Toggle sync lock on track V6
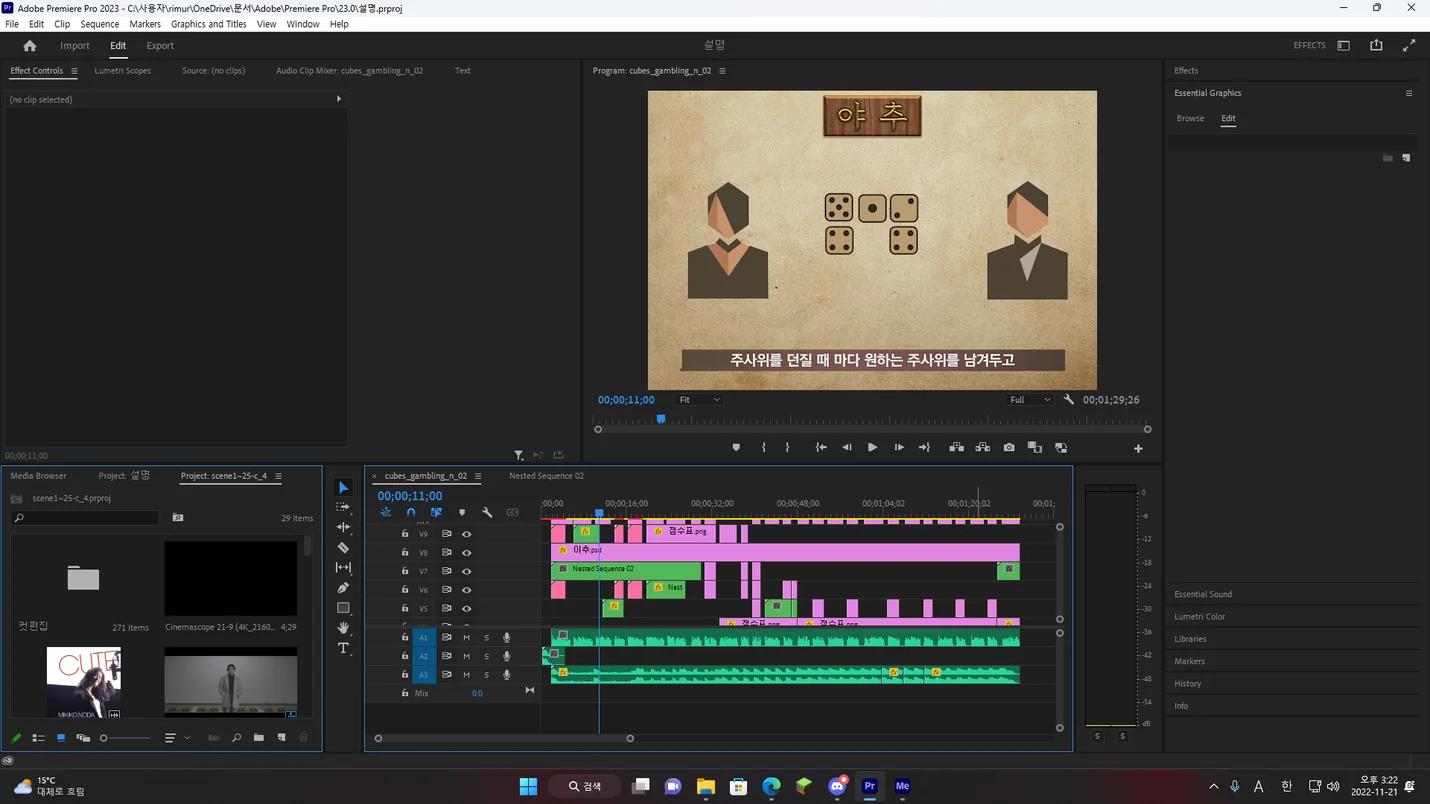1430x804 pixels. pyautogui.click(x=446, y=590)
